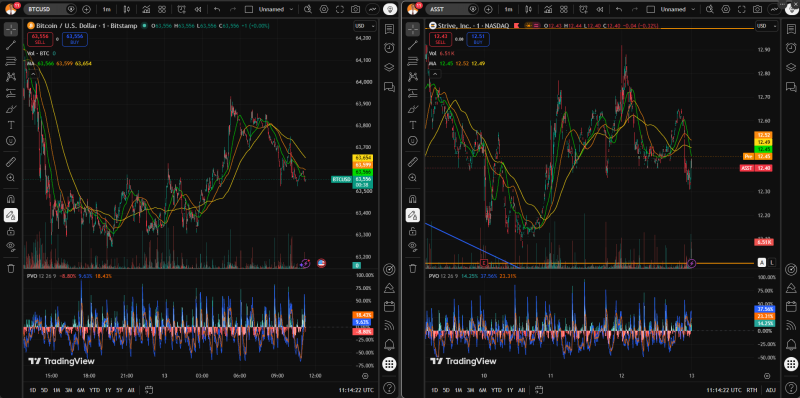
Task: Toggle magnet mode in the BTCUSD chart
Action: [x=11, y=199]
